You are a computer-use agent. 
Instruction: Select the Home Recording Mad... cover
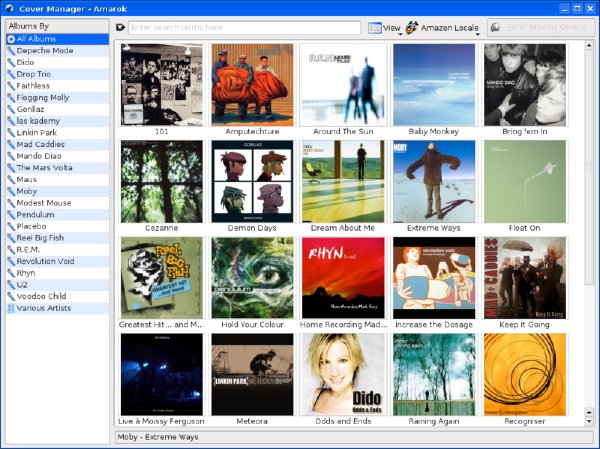(x=343, y=278)
